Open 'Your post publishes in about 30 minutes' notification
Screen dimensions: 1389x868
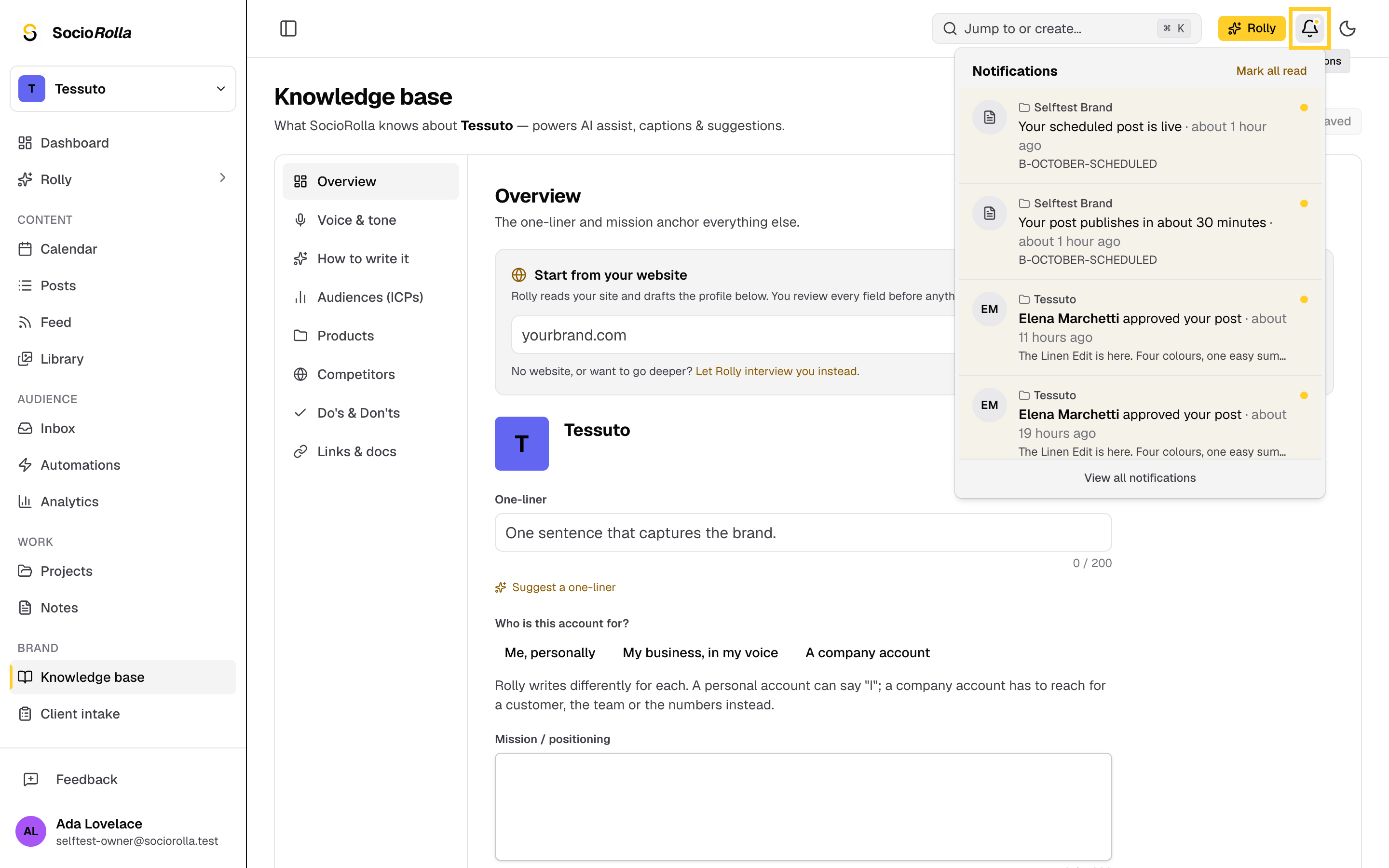tap(1140, 232)
